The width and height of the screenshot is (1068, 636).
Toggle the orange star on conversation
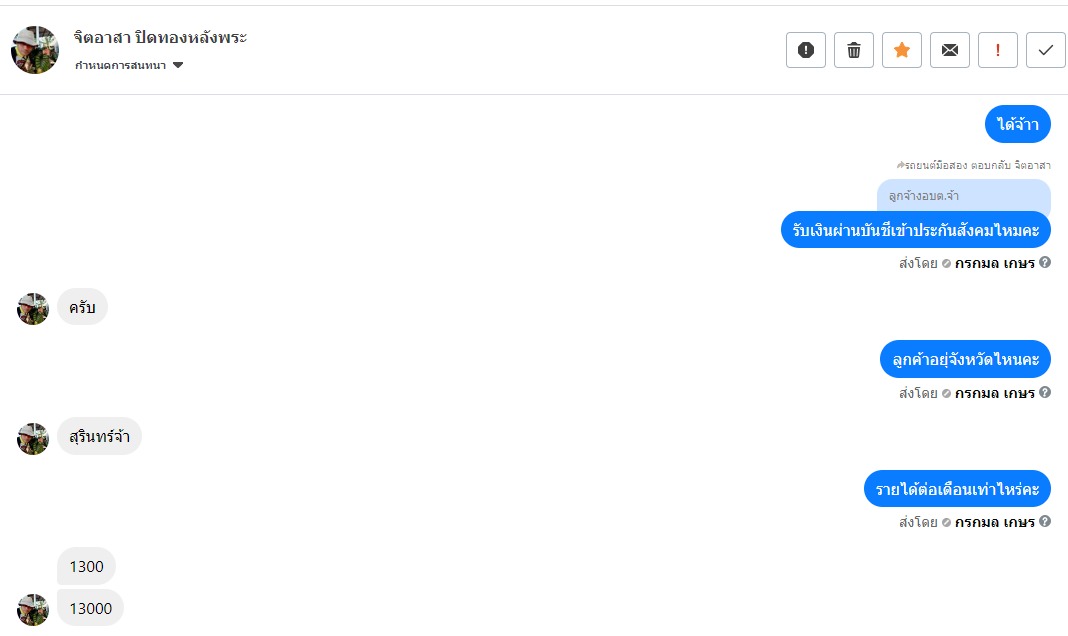[x=901, y=50]
